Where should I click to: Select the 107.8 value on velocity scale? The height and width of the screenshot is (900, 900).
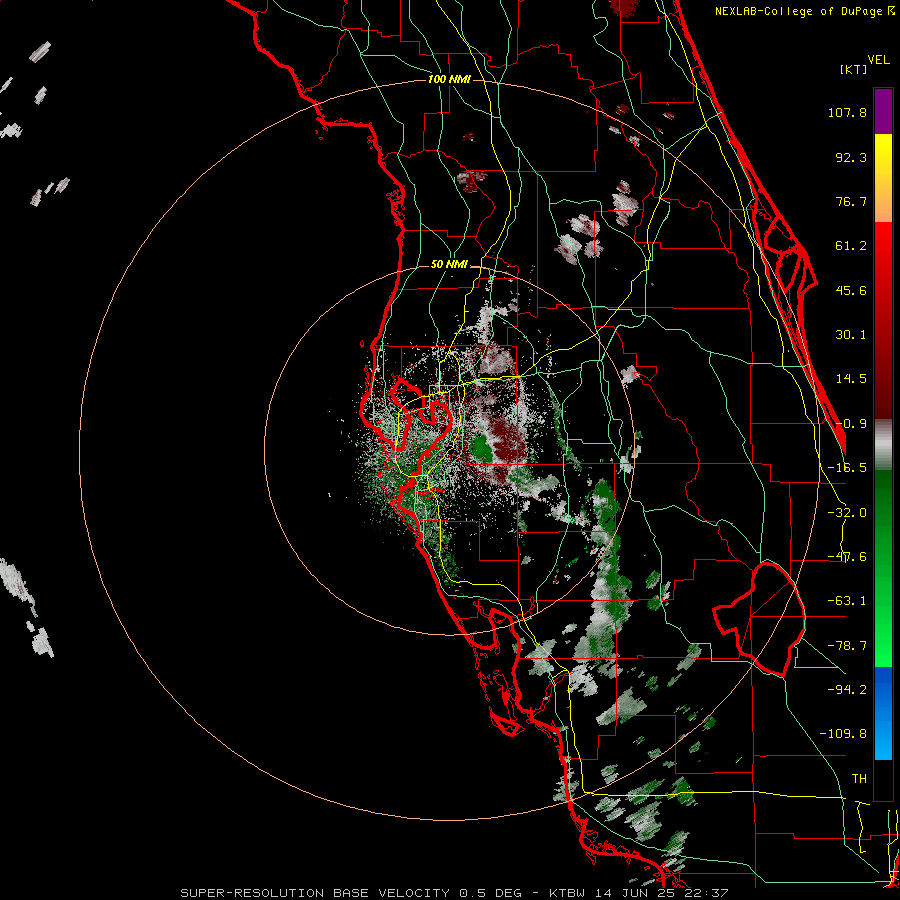tap(847, 112)
